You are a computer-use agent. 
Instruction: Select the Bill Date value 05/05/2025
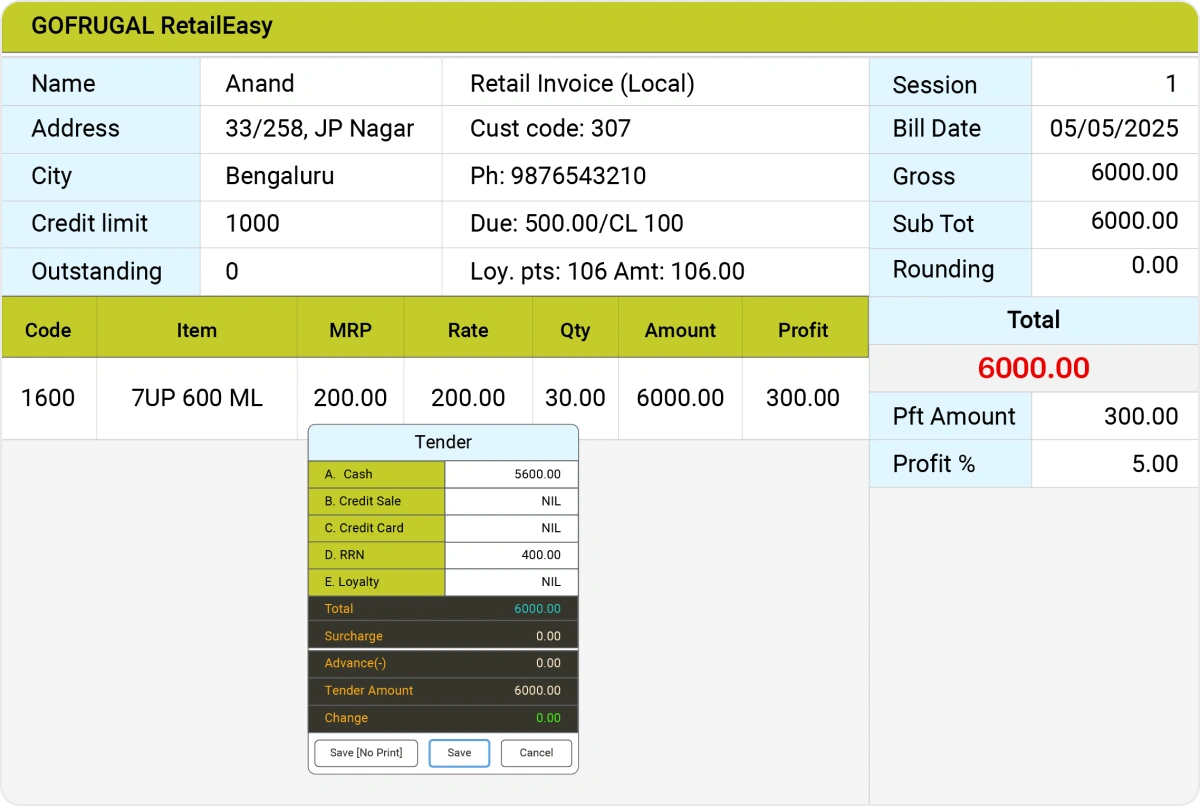click(x=1113, y=129)
